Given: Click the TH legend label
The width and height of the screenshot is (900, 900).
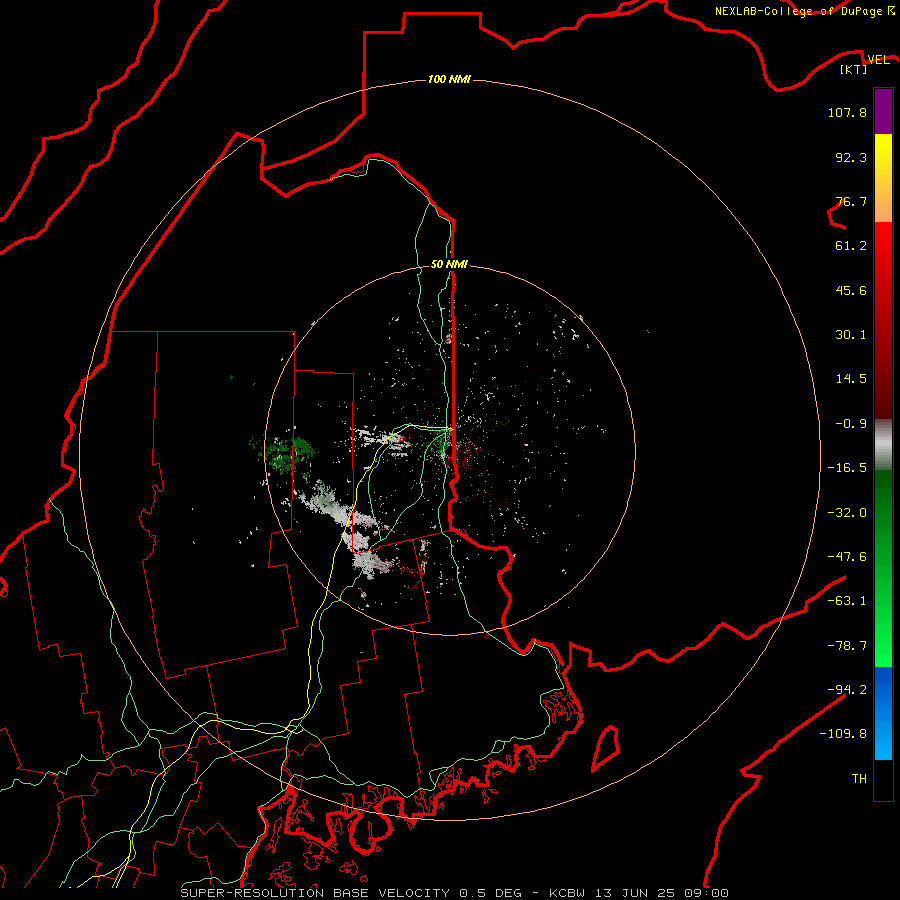Looking at the screenshot, I should [859, 778].
